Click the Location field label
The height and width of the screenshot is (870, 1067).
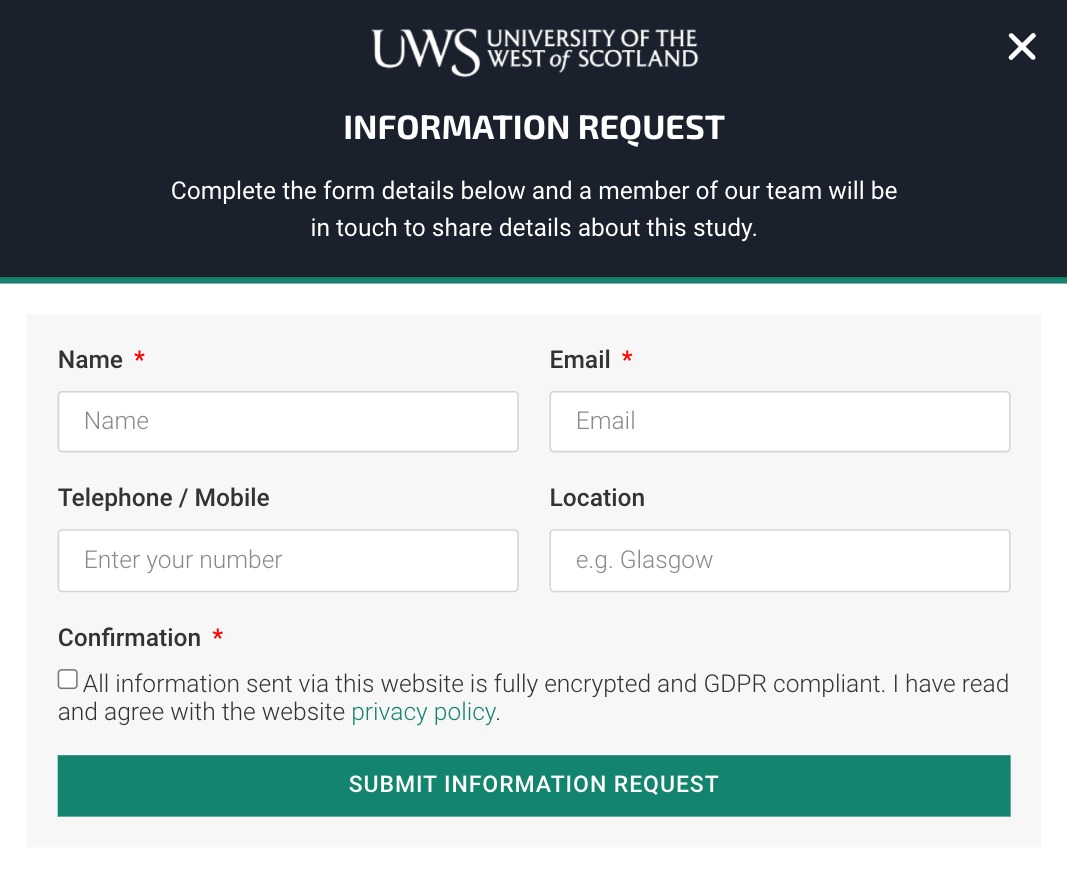(597, 498)
